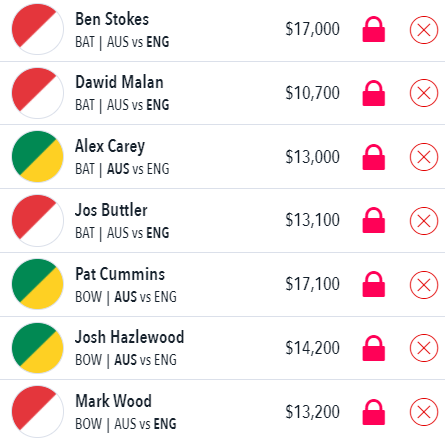Open the Jos Buttler player name
The image size is (445, 441).
point(111,210)
